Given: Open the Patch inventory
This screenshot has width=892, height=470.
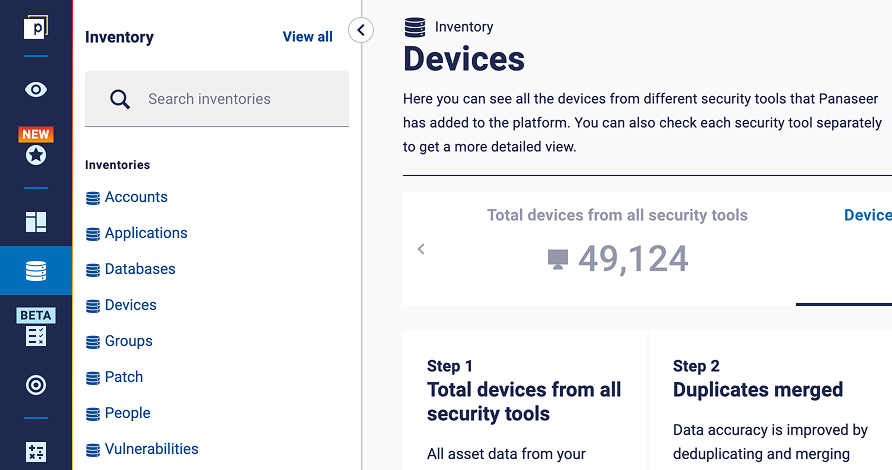Looking at the screenshot, I should [114, 377].
